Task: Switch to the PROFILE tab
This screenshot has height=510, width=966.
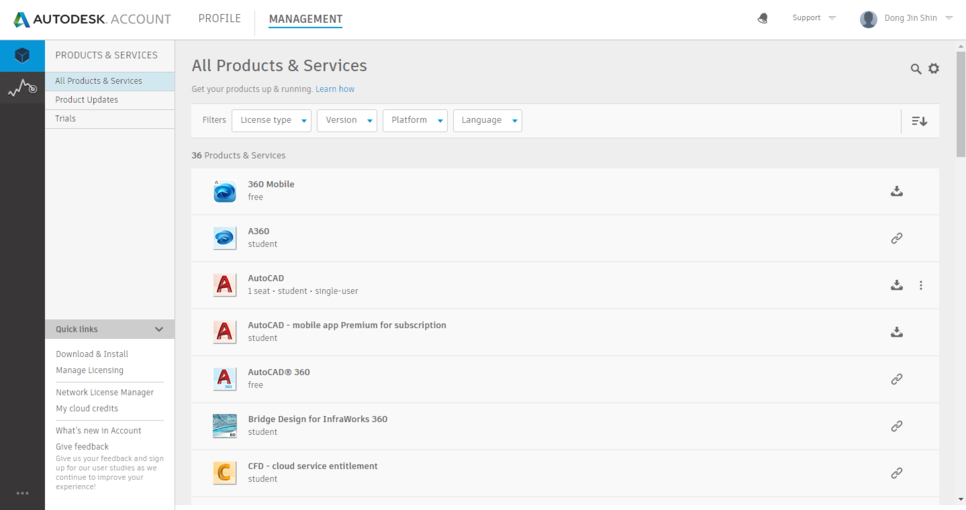Action: pyautogui.click(x=219, y=18)
